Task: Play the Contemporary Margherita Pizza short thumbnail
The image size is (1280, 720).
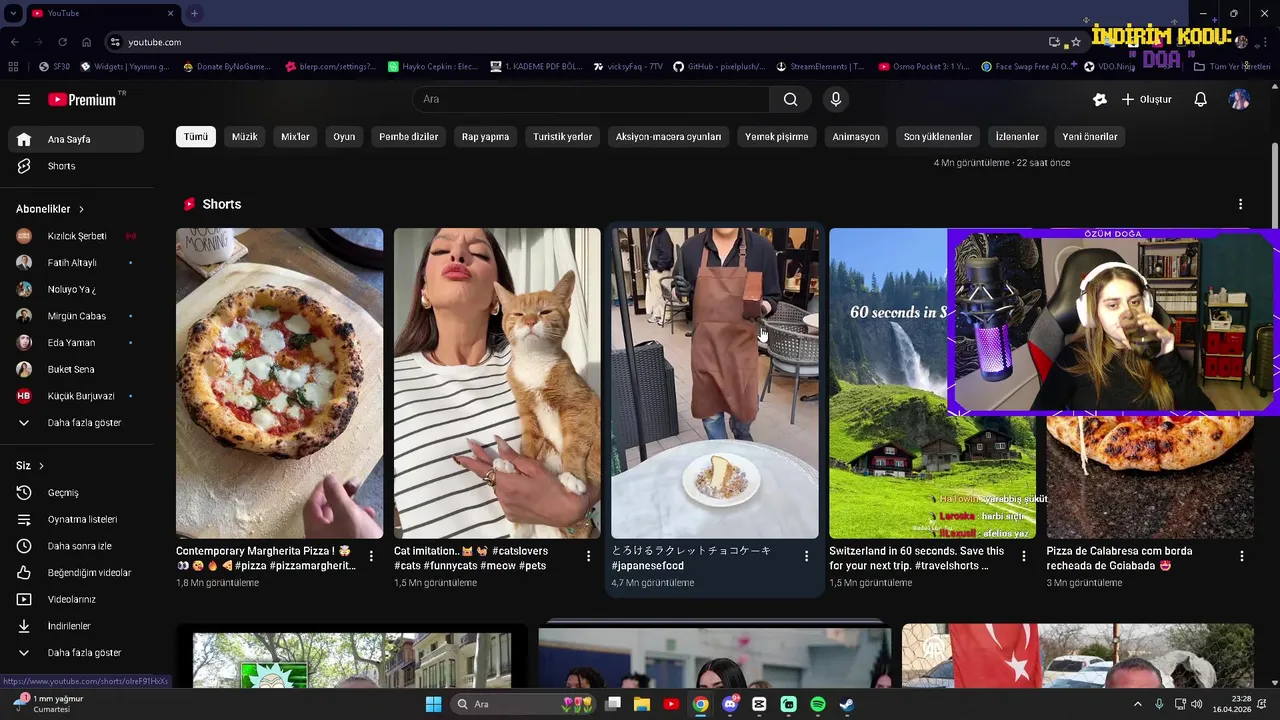Action: coord(279,383)
